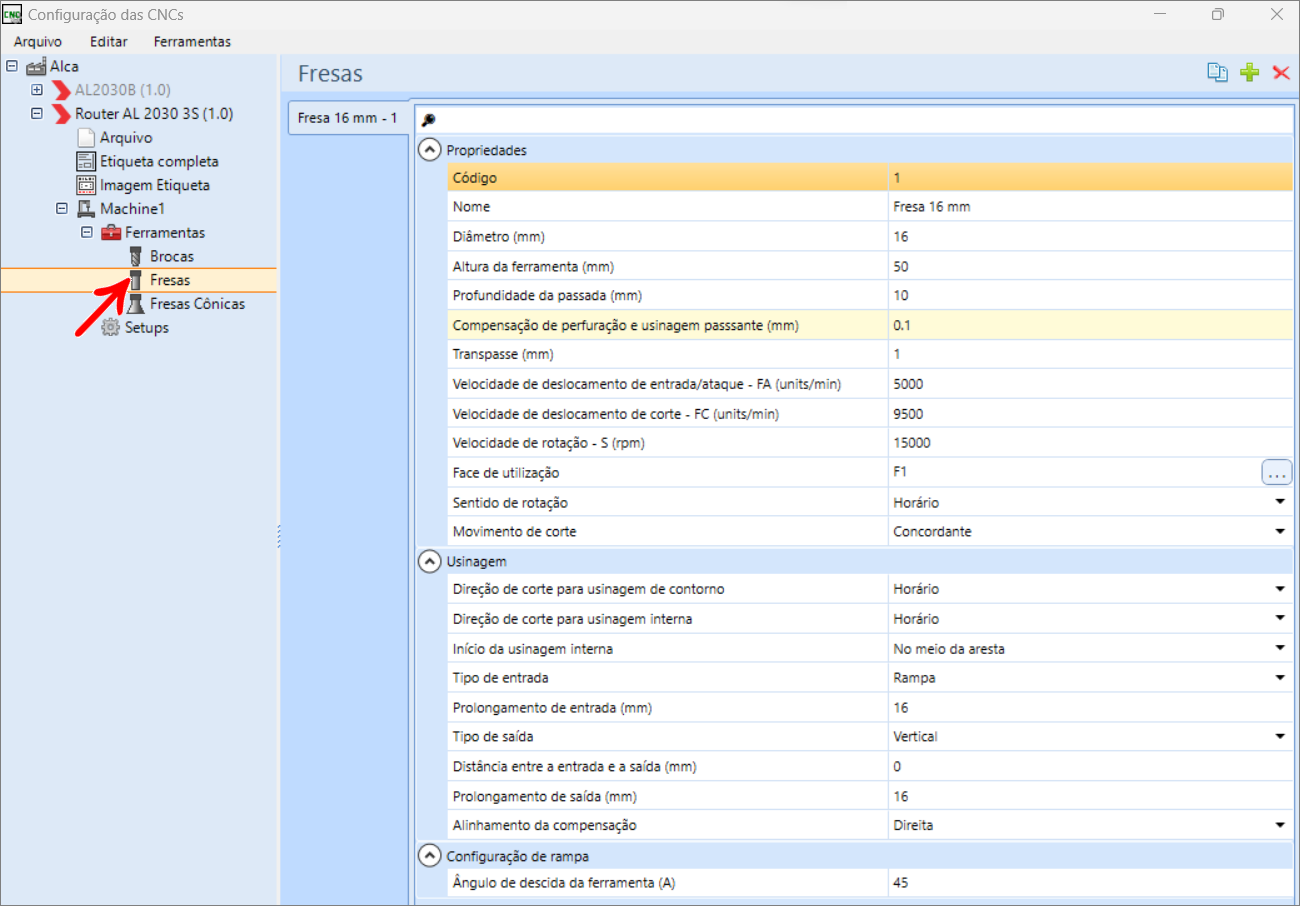
Task: Expand the AL2030B (1.0) node
Action: [37, 90]
